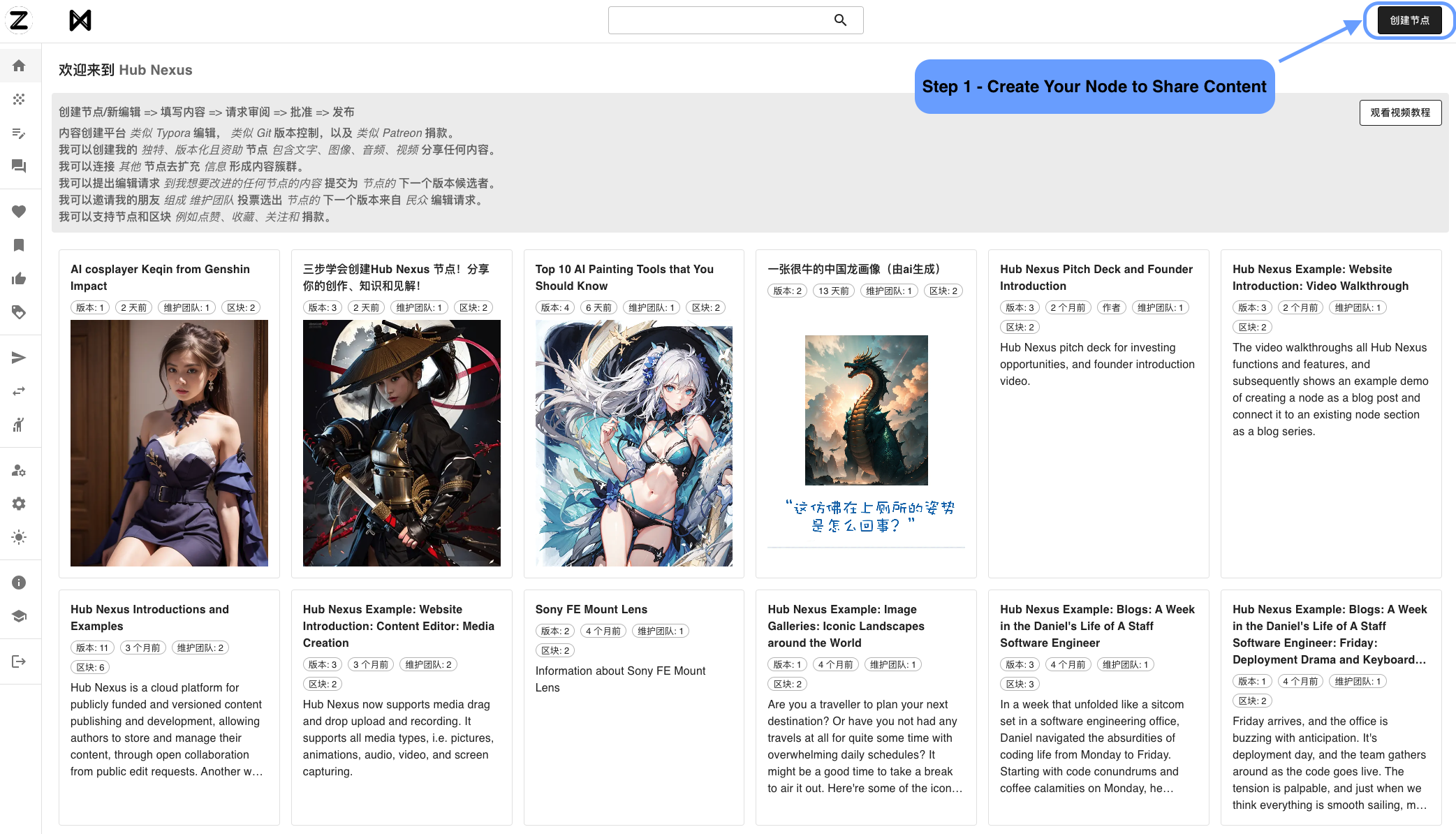Open 'Hub Nexus Pitch Deck and Founder Introduction' title
This screenshot has height=834, width=1456.
(x=1096, y=277)
